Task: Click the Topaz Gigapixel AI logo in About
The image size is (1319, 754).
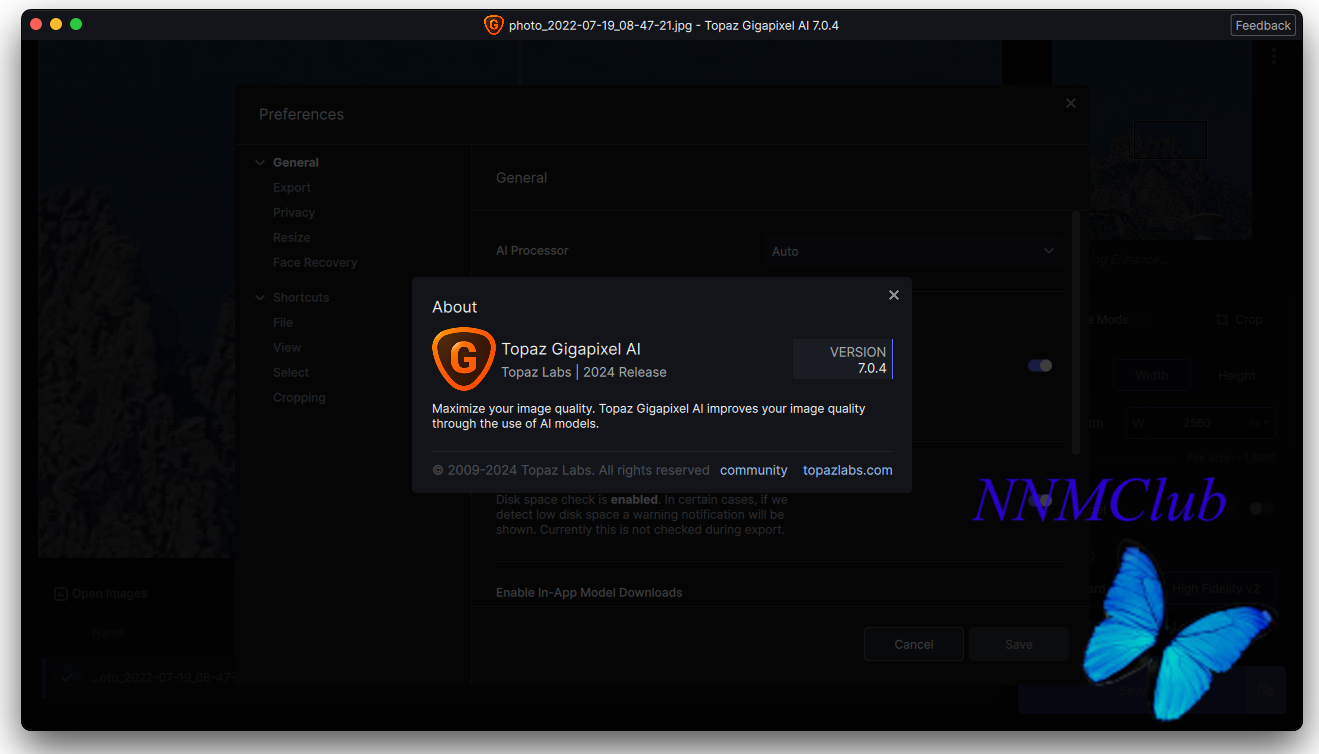Action: pos(464,359)
